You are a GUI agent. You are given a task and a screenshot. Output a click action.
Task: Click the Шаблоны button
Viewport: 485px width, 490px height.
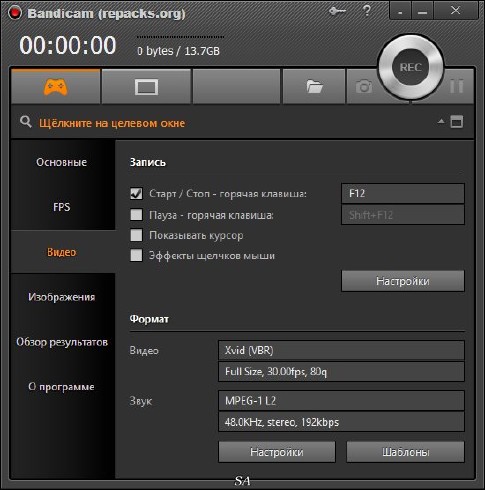[x=405, y=452]
